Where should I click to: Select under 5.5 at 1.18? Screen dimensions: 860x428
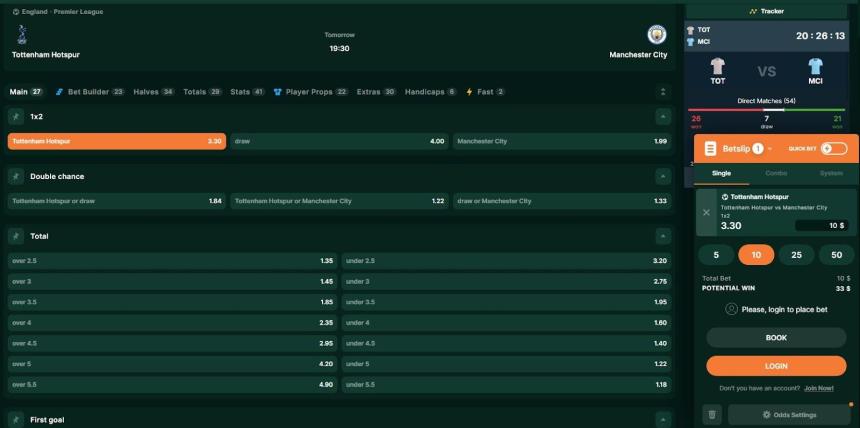click(x=506, y=385)
